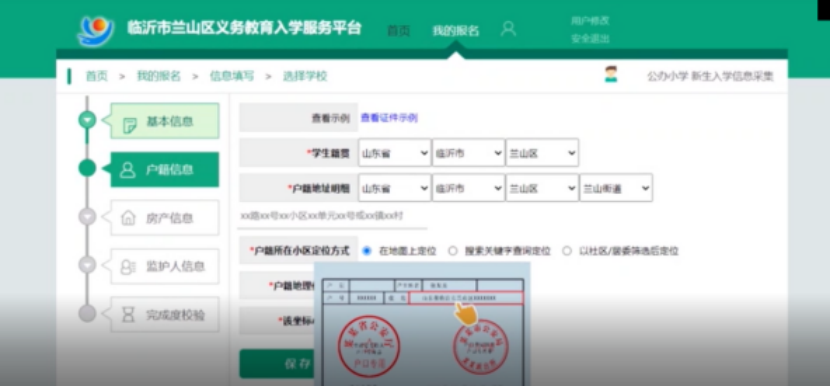Click the 户籍信息 person icon
Viewport: 830px width, 386px height.
click(128, 170)
